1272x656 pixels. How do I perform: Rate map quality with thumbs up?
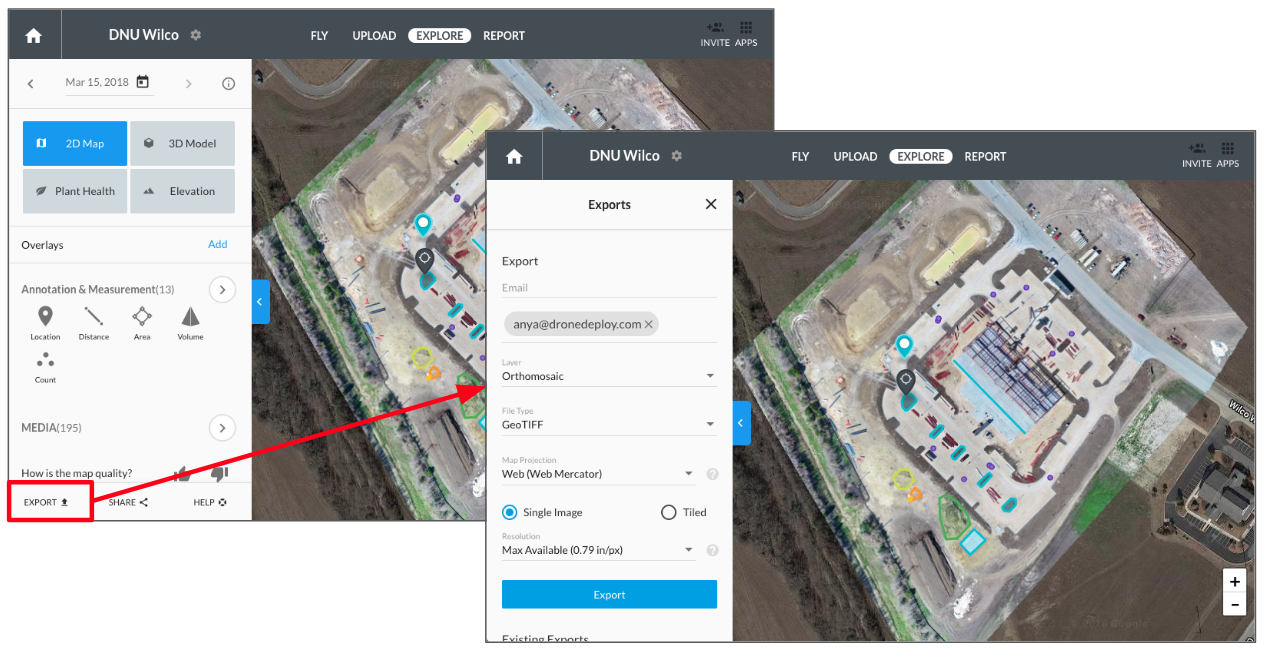(182, 474)
